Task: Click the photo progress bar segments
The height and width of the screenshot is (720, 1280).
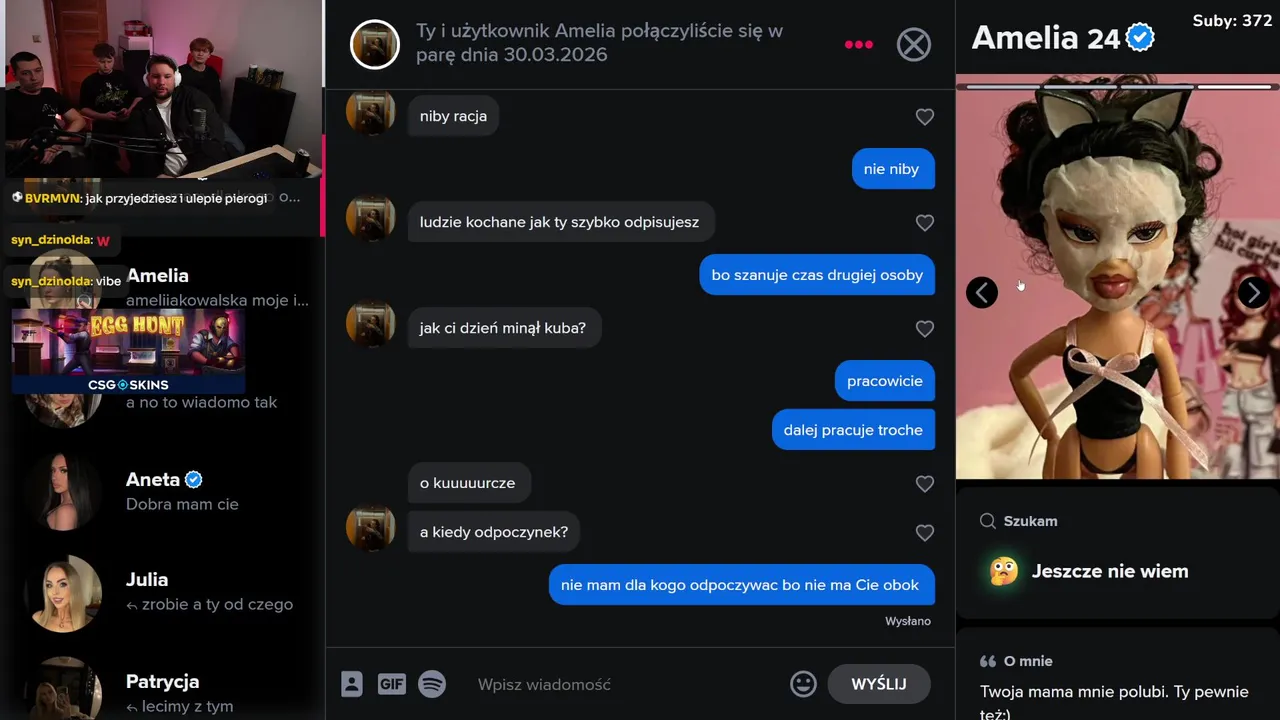Action: click(x=1117, y=87)
